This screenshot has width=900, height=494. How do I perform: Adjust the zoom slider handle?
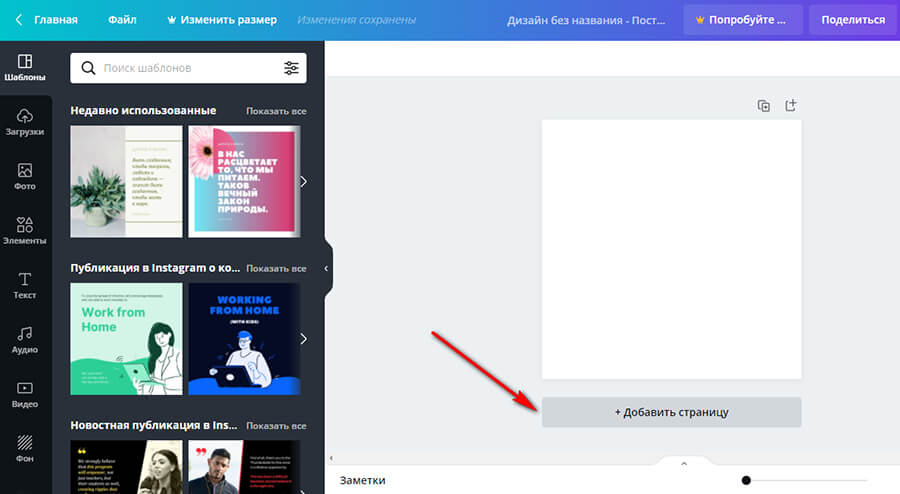tap(745, 481)
